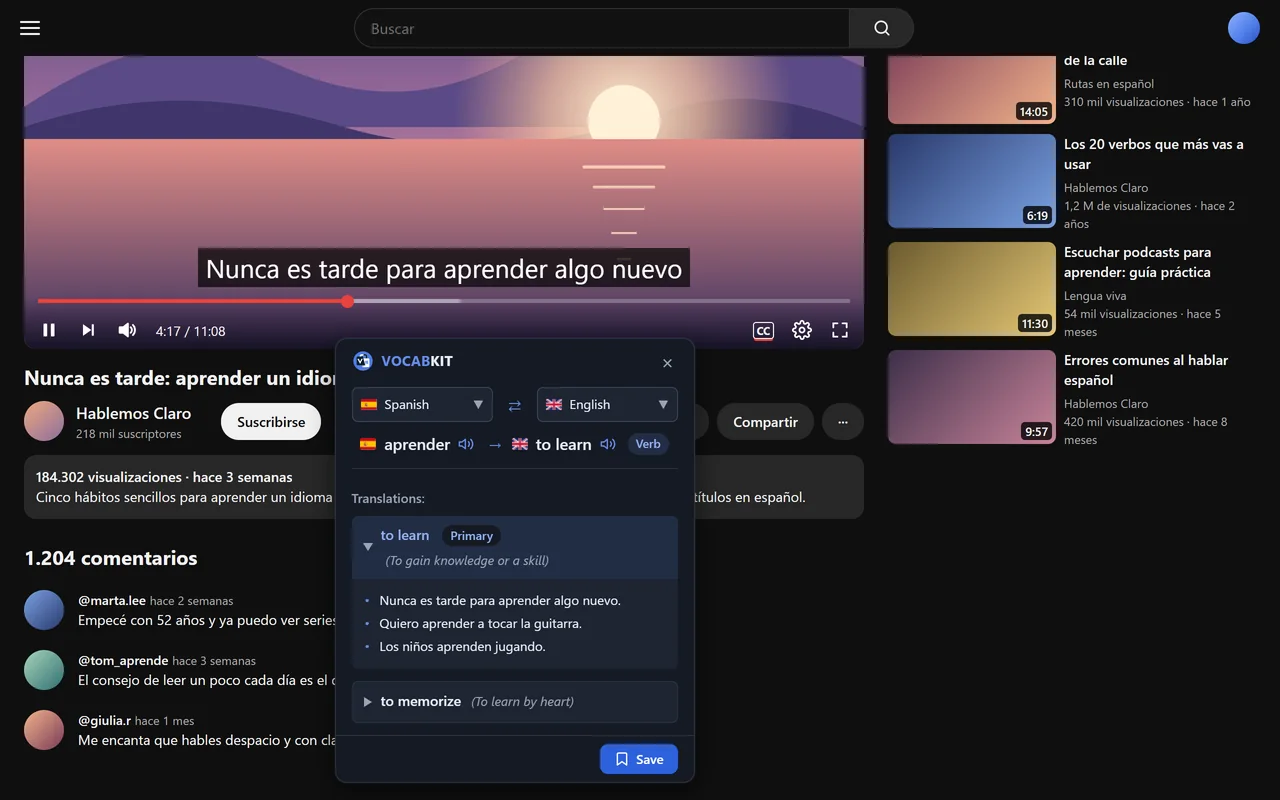
Task: Click the Verb part-of-speech tag
Action: coord(648,444)
